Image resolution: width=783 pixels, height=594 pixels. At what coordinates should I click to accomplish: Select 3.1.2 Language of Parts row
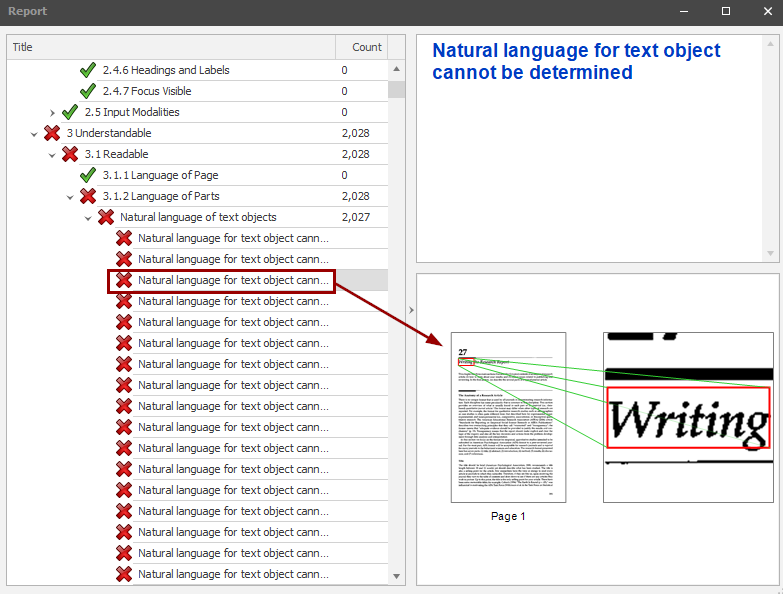[x=197, y=196]
